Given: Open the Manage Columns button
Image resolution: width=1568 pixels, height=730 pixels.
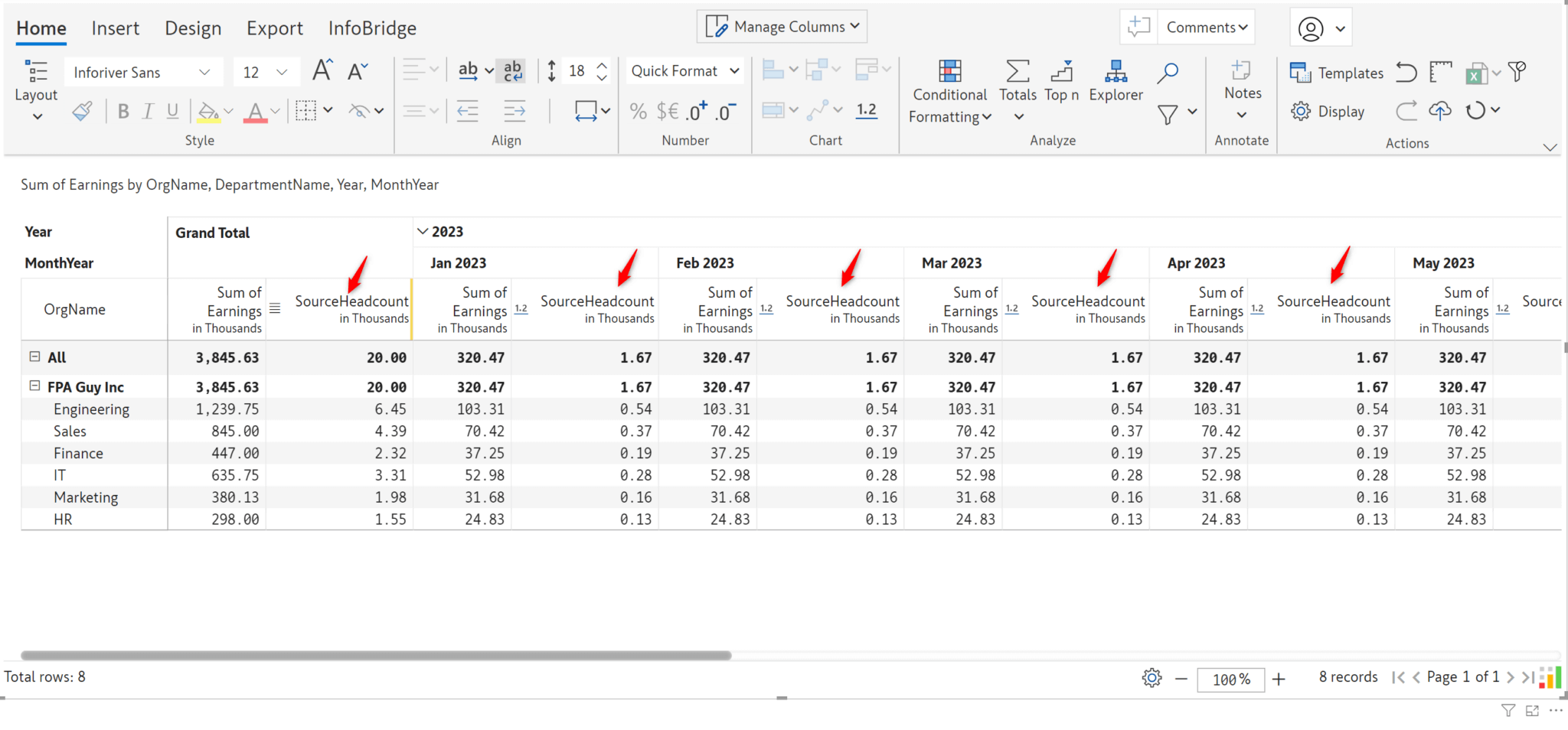Looking at the screenshot, I should (782, 25).
